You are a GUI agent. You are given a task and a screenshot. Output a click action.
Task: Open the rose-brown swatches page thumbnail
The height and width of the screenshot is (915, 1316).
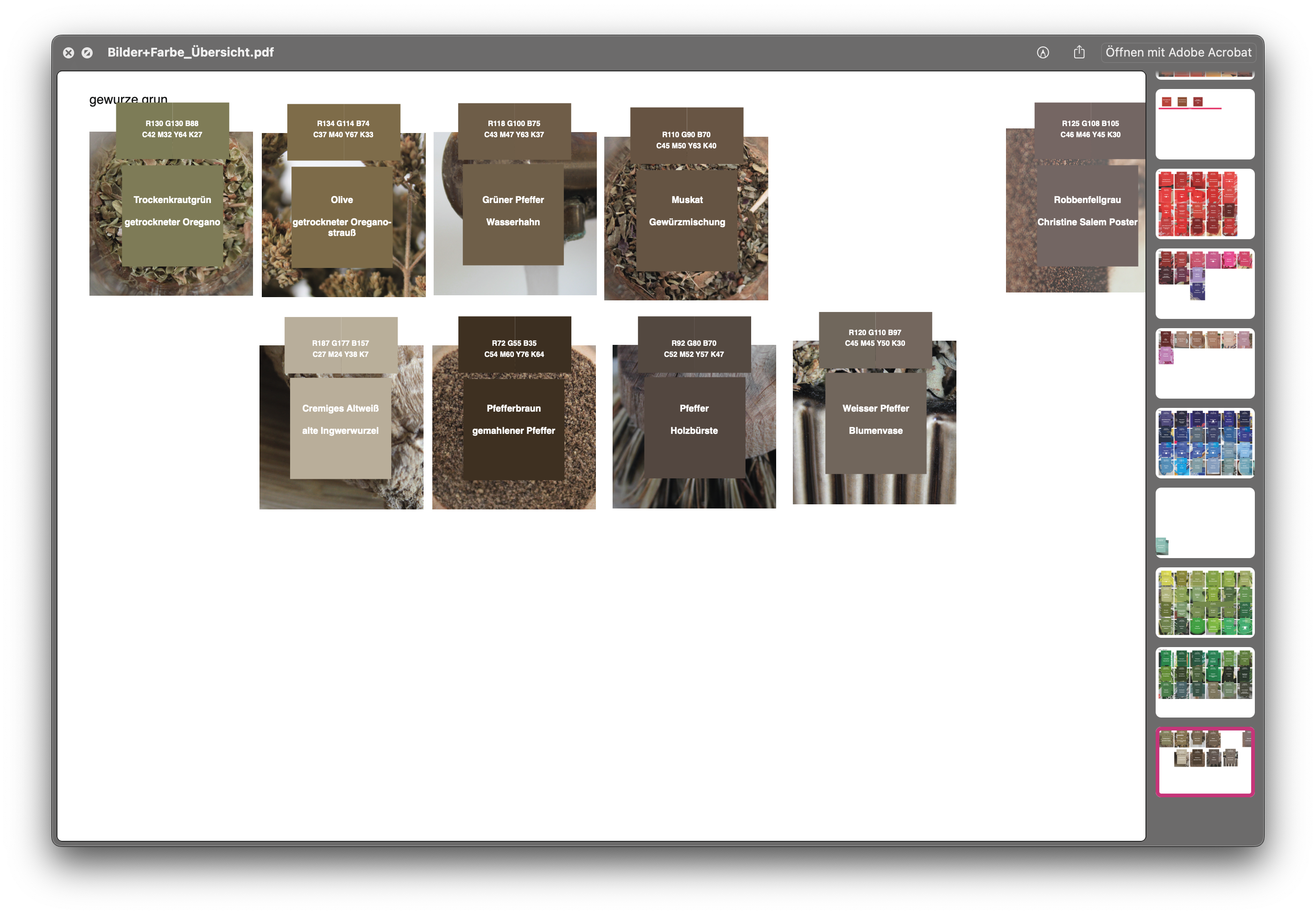pos(1204,363)
